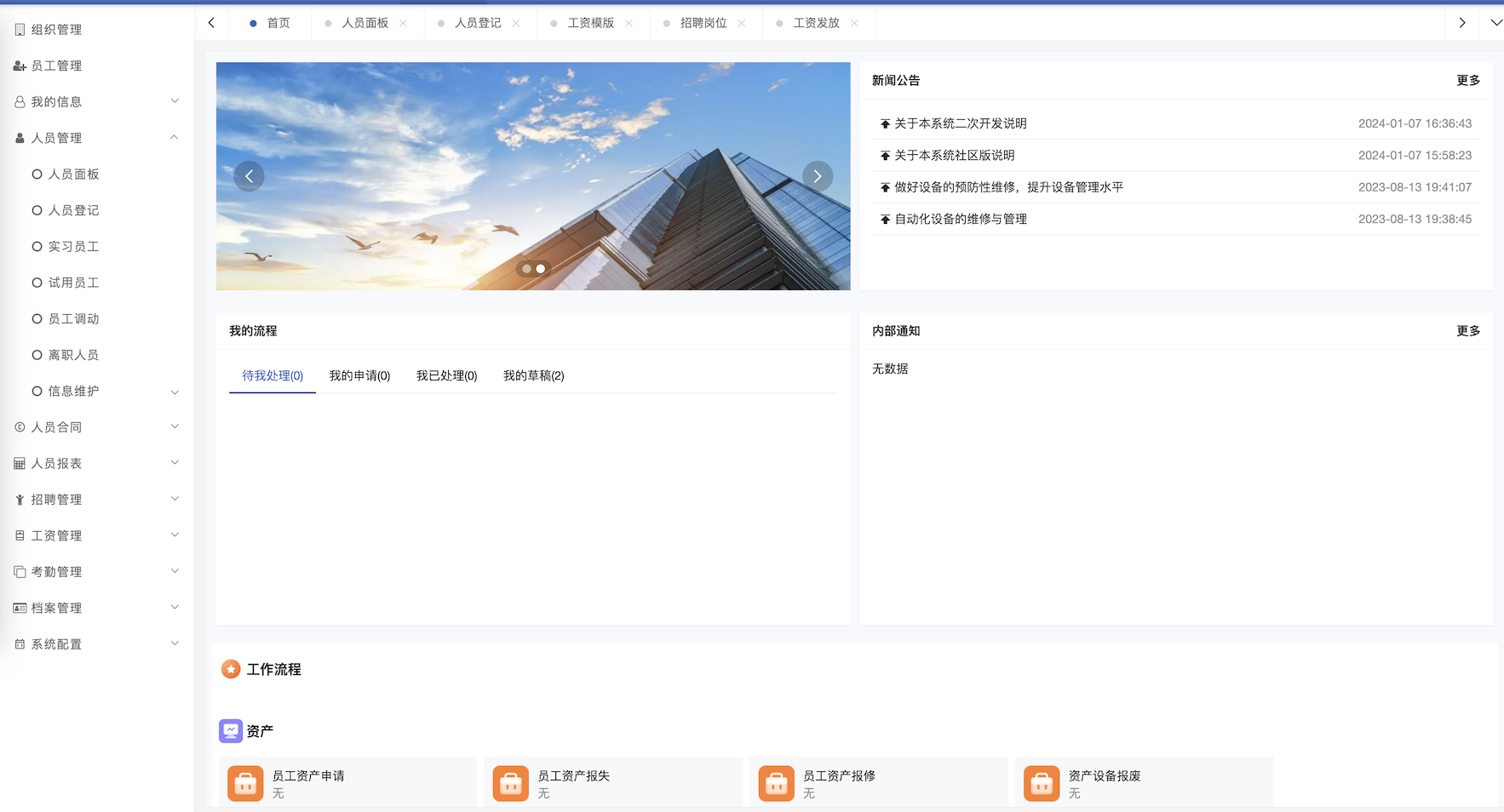Close the 招聘岗位 tab
The width and height of the screenshot is (1504, 812).
coord(742,23)
